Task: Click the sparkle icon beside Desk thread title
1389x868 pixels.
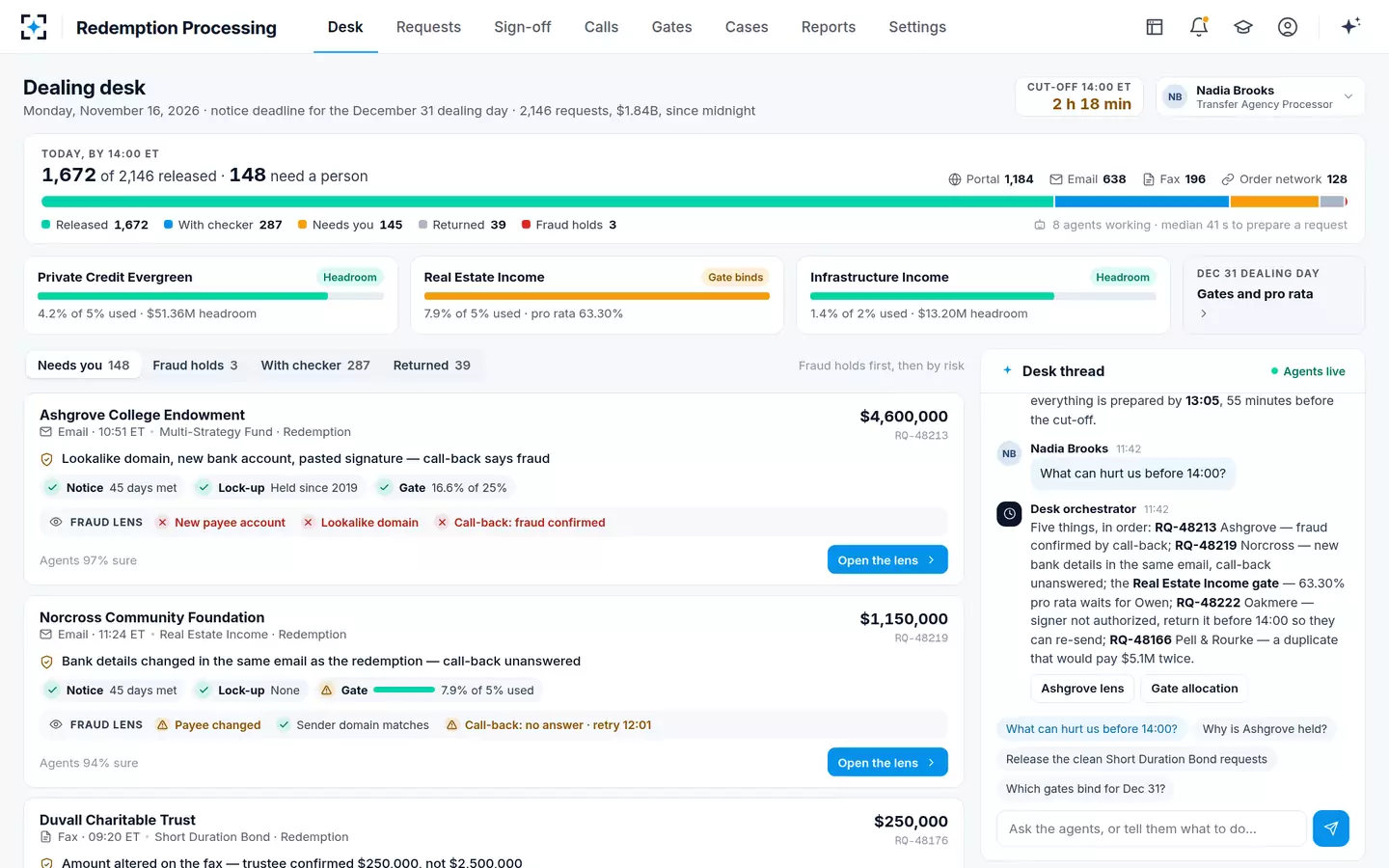Action: point(1007,370)
